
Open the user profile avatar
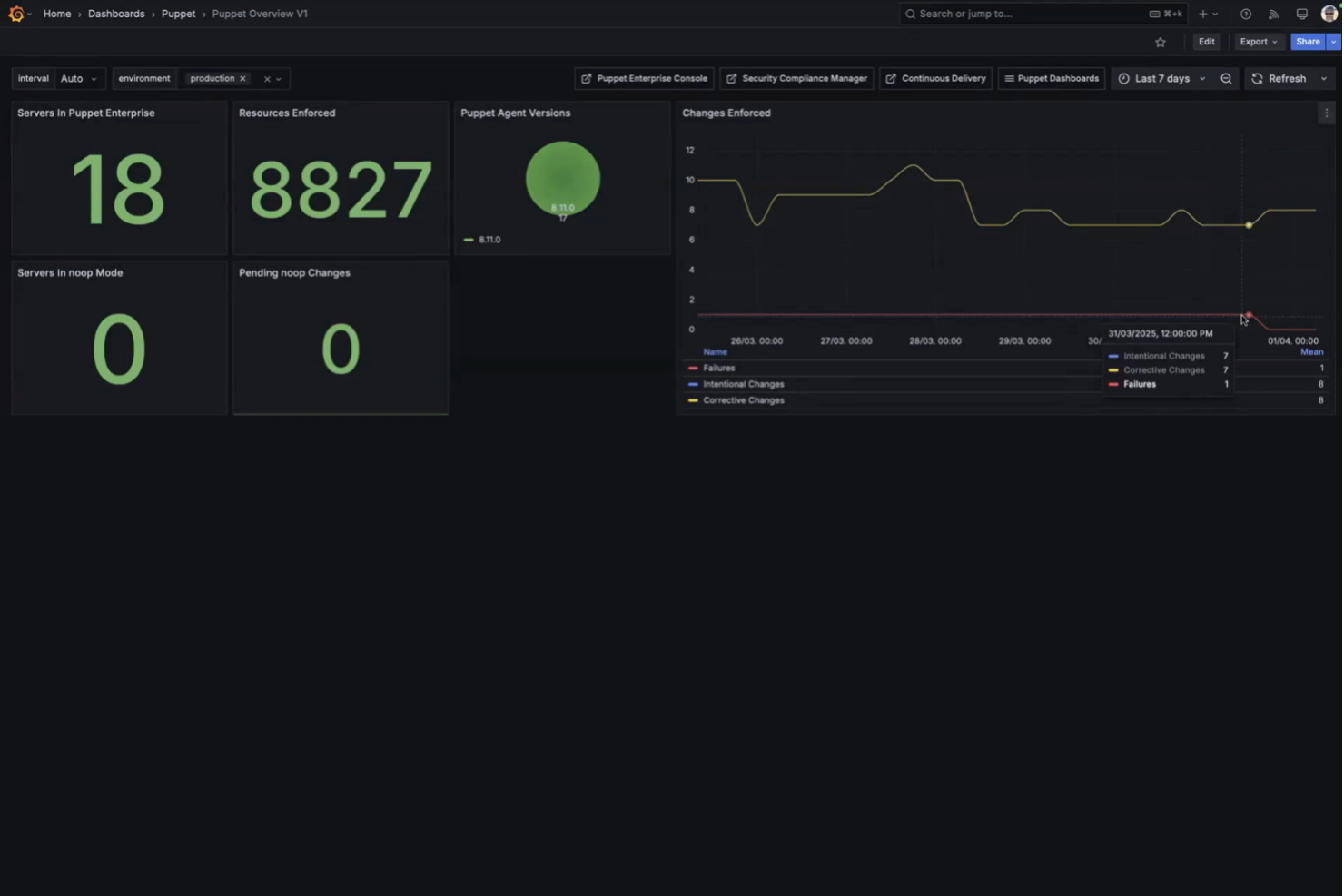coord(1329,14)
